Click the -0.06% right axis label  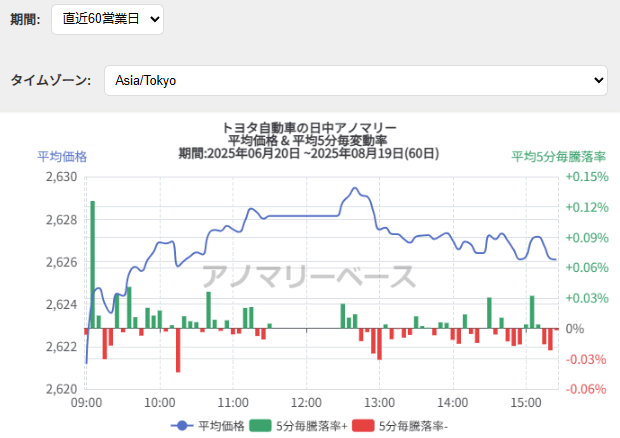pyautogui.click(x=586, y=389)
